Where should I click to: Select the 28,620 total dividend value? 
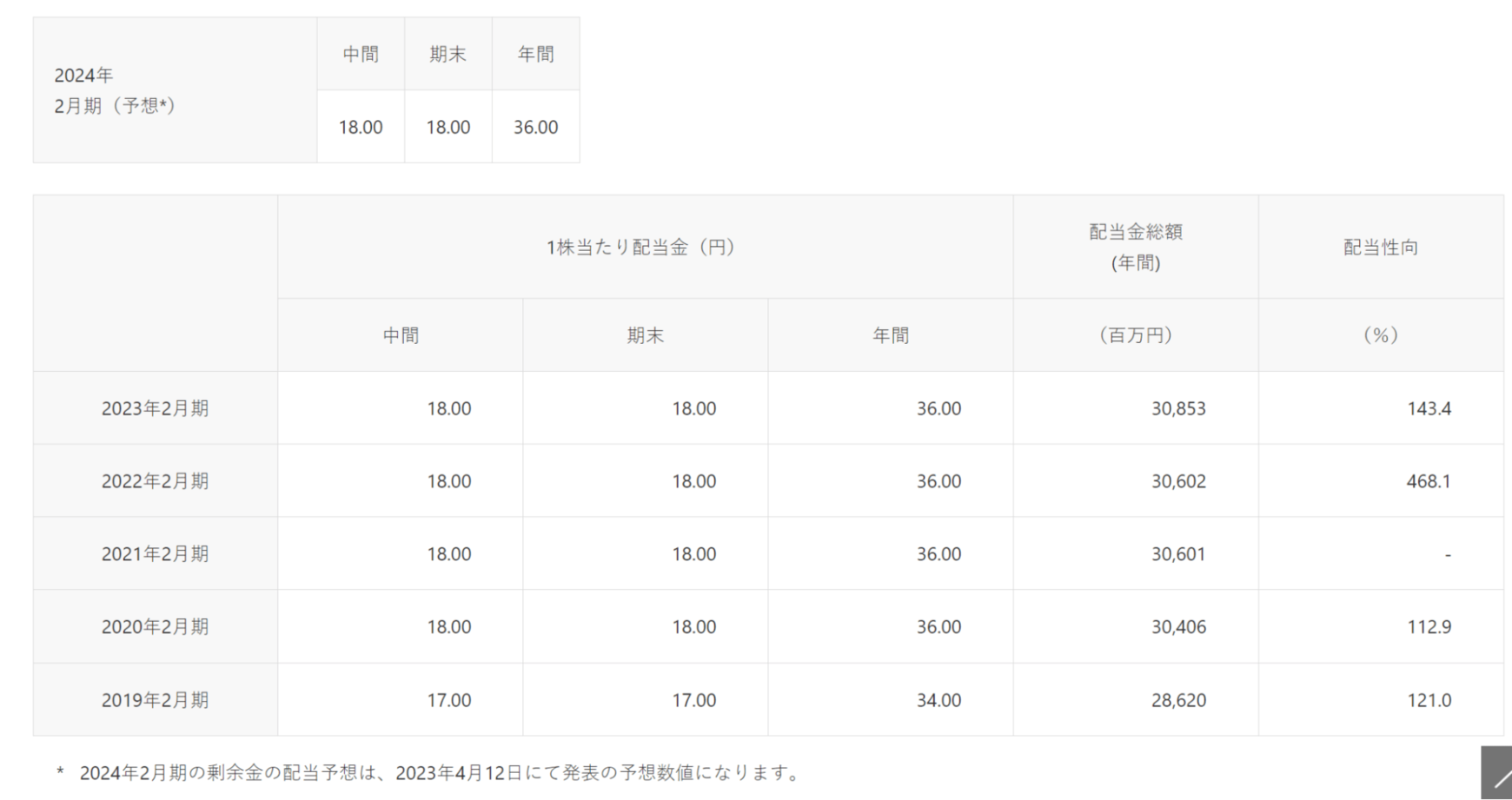[1178, 700]
